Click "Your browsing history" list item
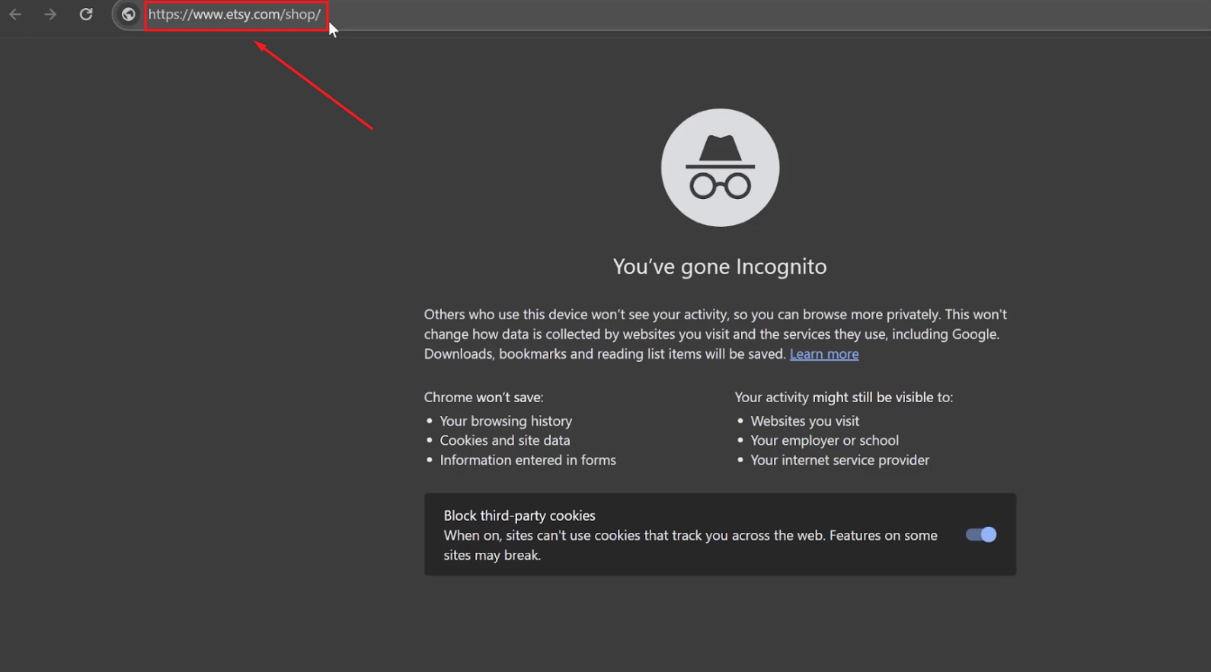 pyautogui.click(x=506, y=421)
